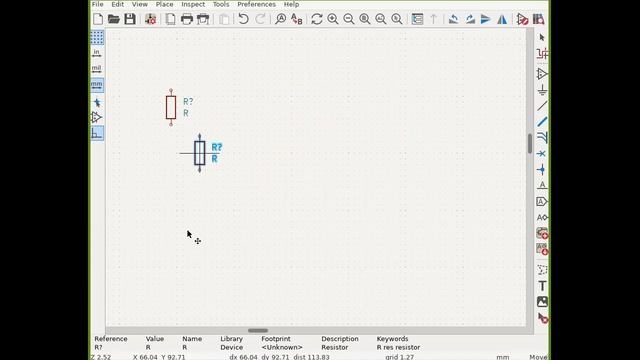Click the highlighted blue R? reference label
This screenshot has width=640, height=360.
pyautogui.click(x=217, y=147)
